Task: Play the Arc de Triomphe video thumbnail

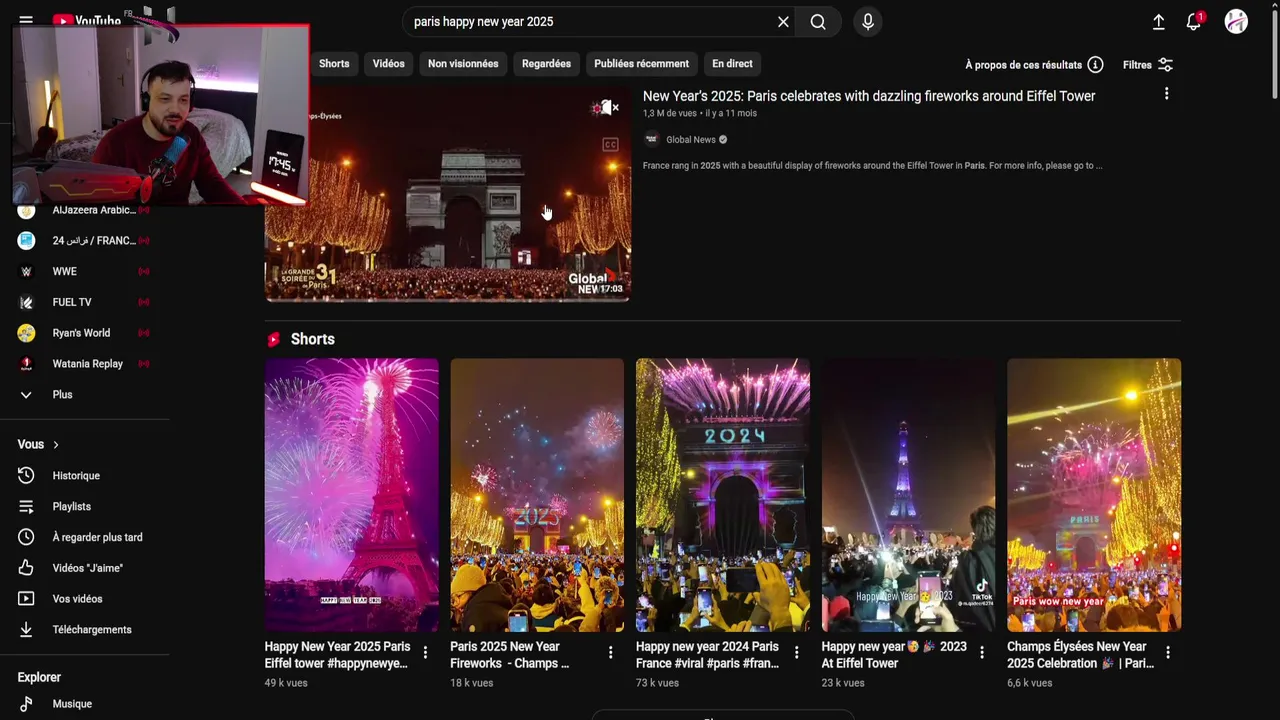Action: click(447, 195)
